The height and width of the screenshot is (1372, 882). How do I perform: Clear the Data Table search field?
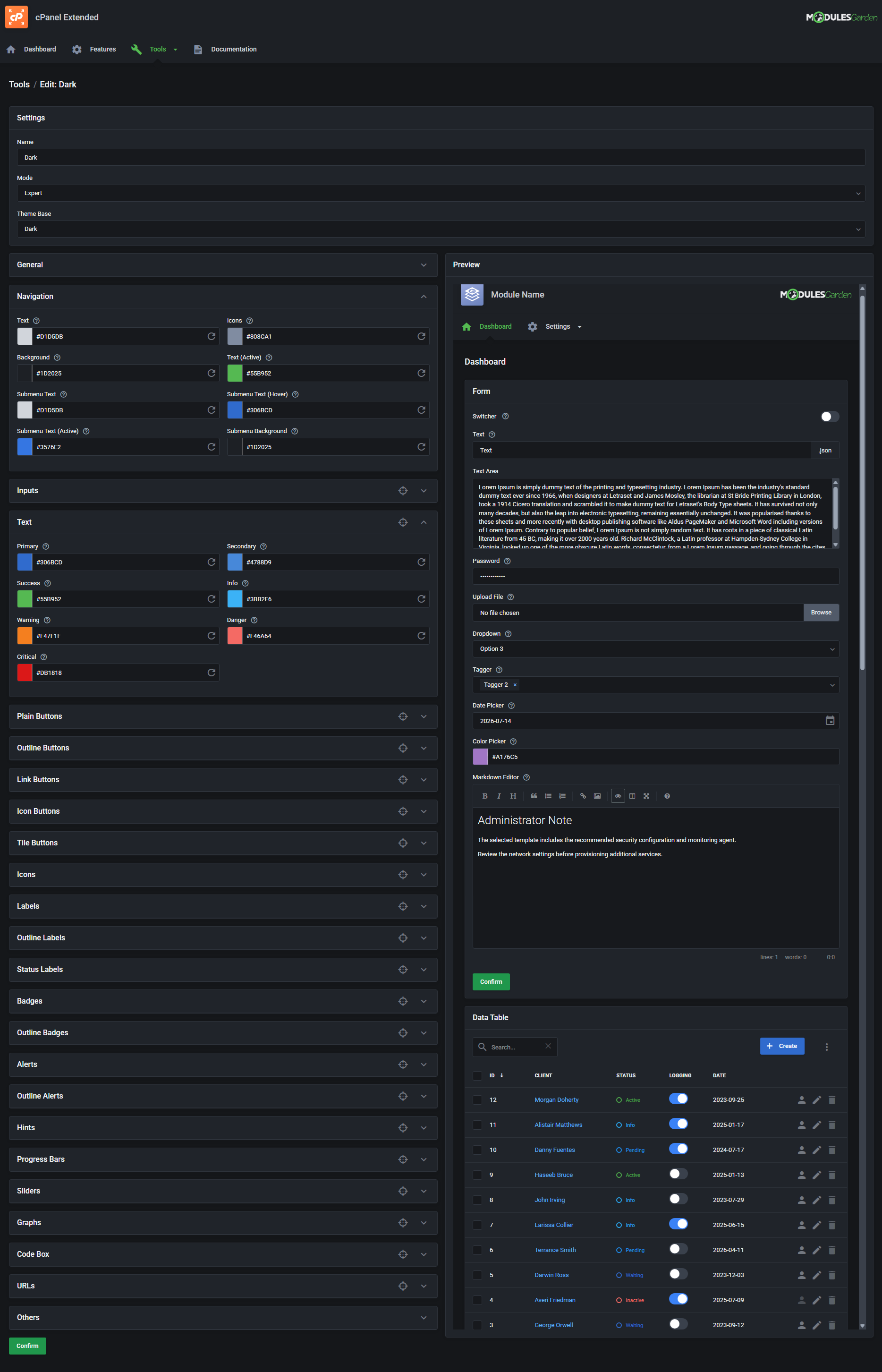[548, 1046]
